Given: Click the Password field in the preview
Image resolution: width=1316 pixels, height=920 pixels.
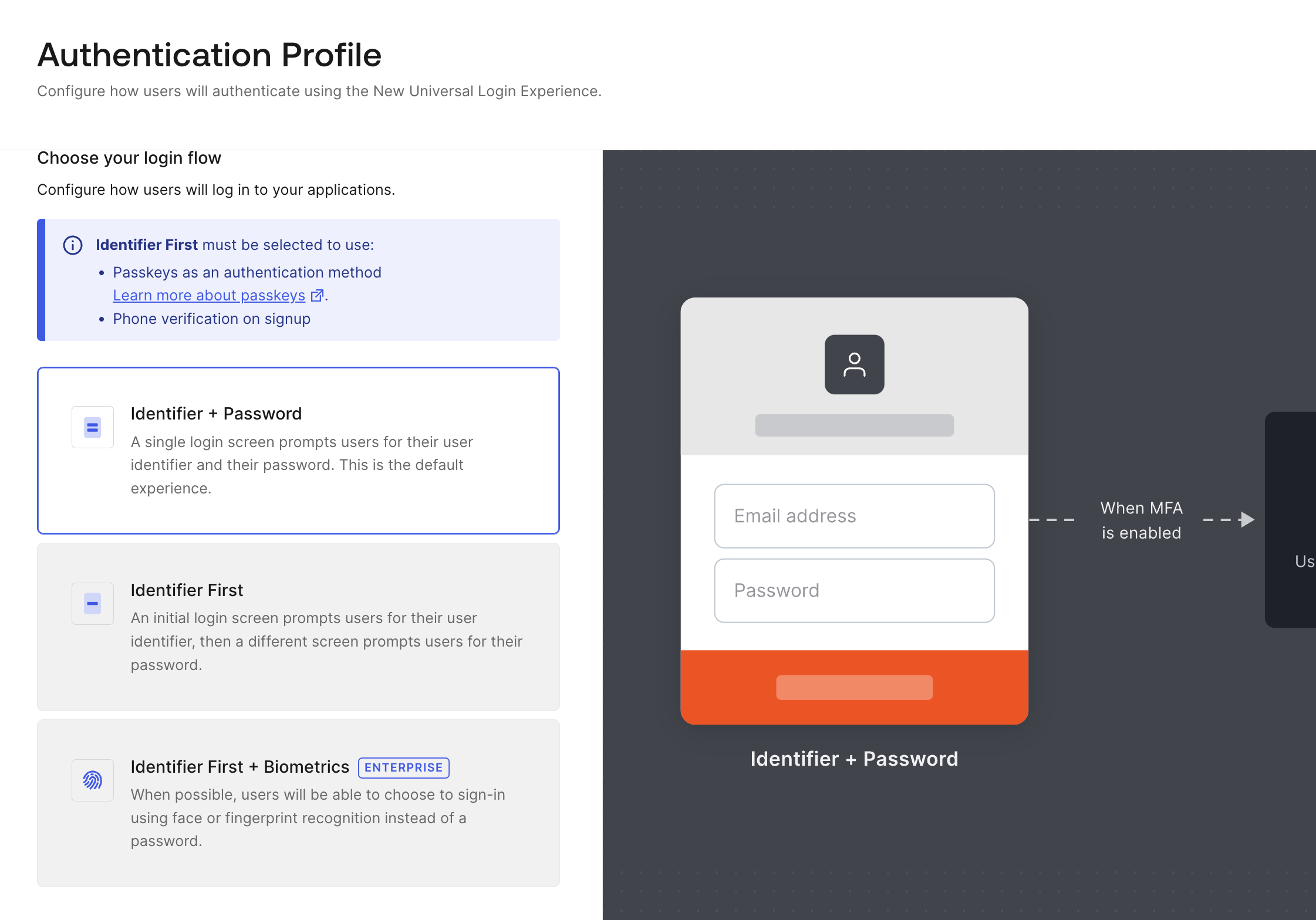Looking at the screenshot, I should 855,591.
